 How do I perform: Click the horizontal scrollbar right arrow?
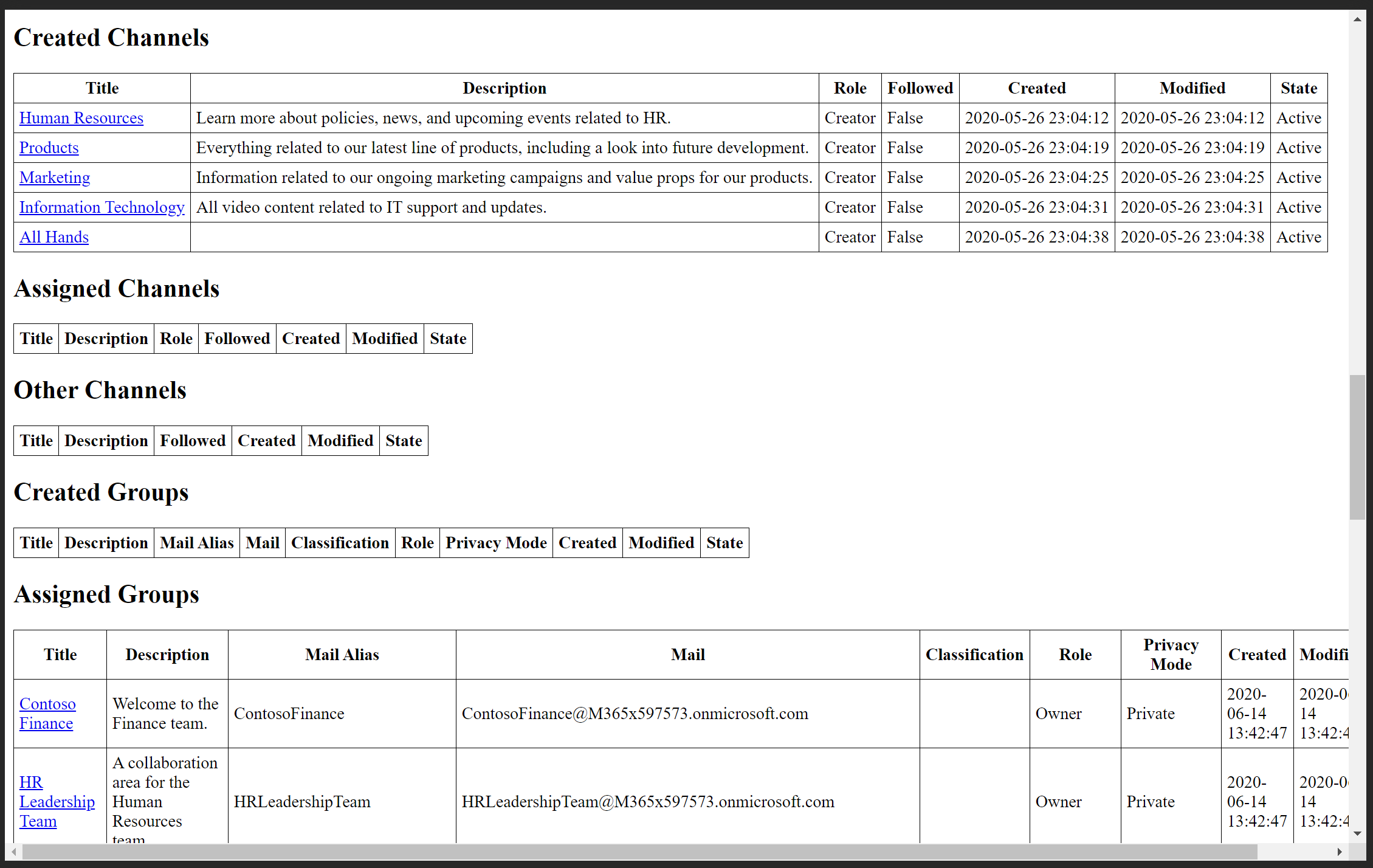point(1340,852)
